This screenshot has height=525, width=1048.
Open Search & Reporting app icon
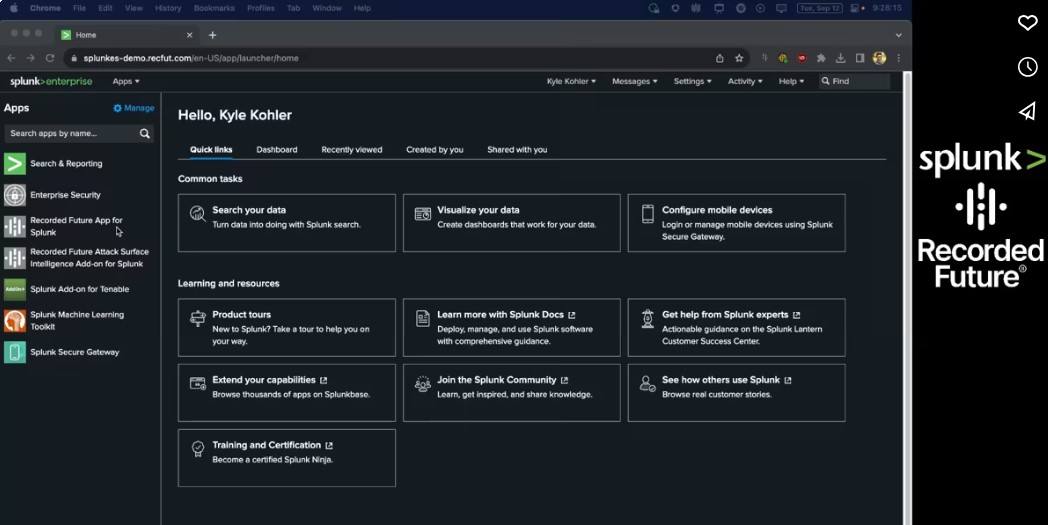click(x=15, y=164)
